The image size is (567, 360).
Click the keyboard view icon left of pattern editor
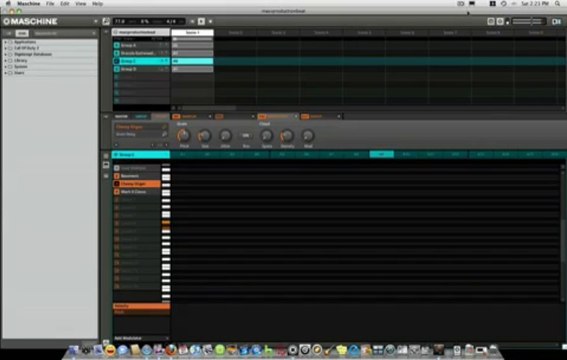click(106, 165)
